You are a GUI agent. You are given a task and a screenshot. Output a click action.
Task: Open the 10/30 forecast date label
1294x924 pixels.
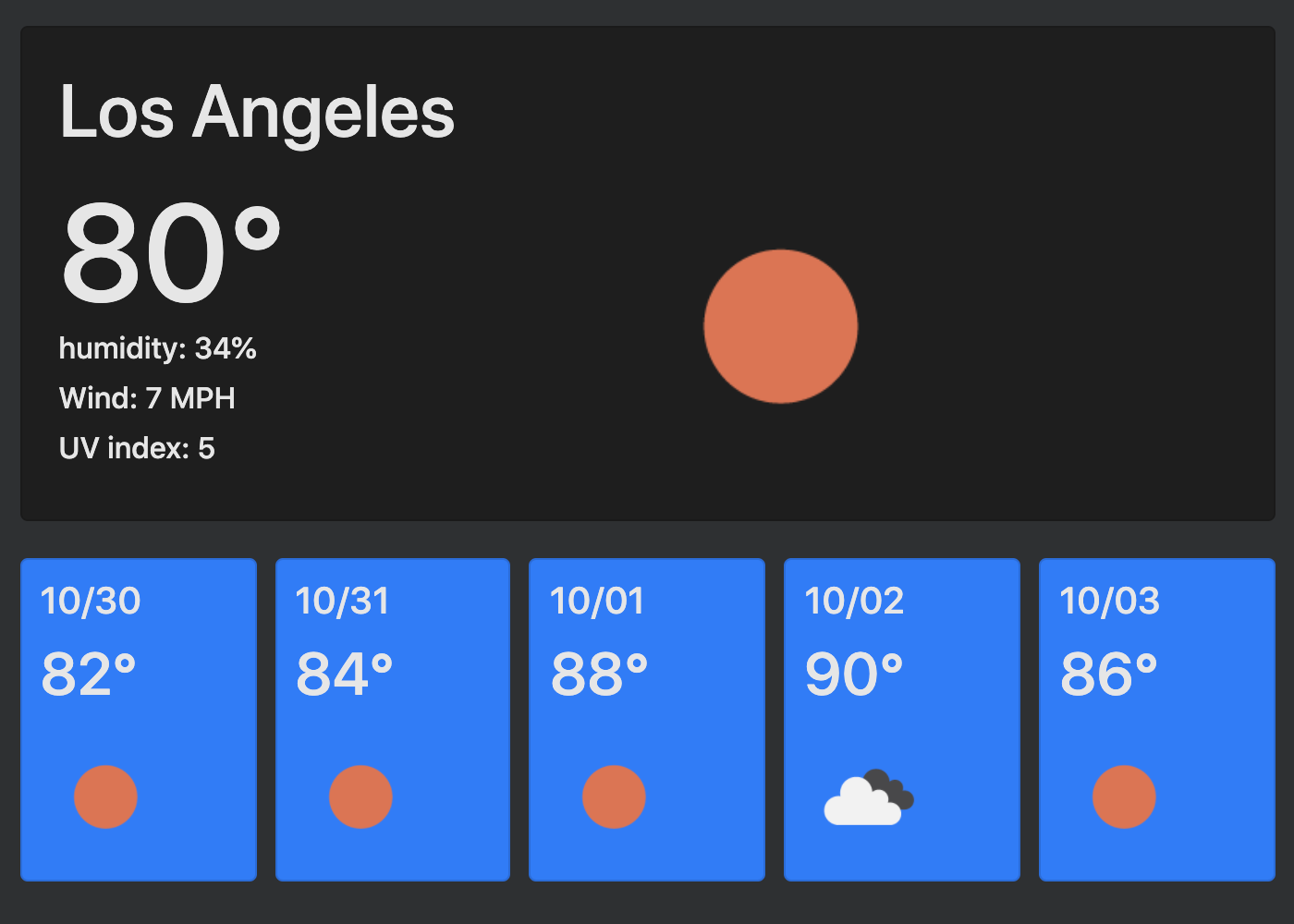[91, 602]
